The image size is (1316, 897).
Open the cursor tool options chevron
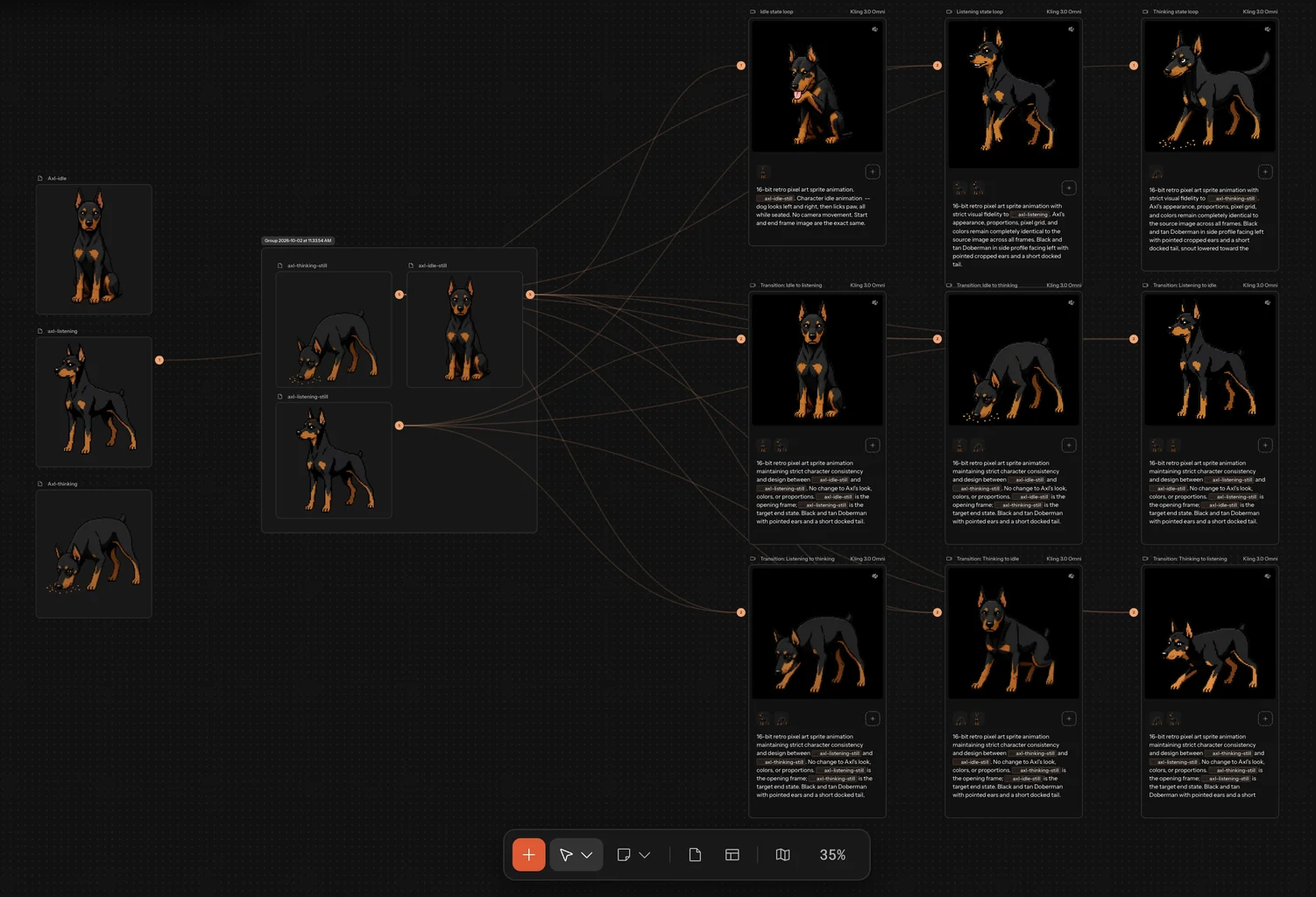[x=587, y=855]
